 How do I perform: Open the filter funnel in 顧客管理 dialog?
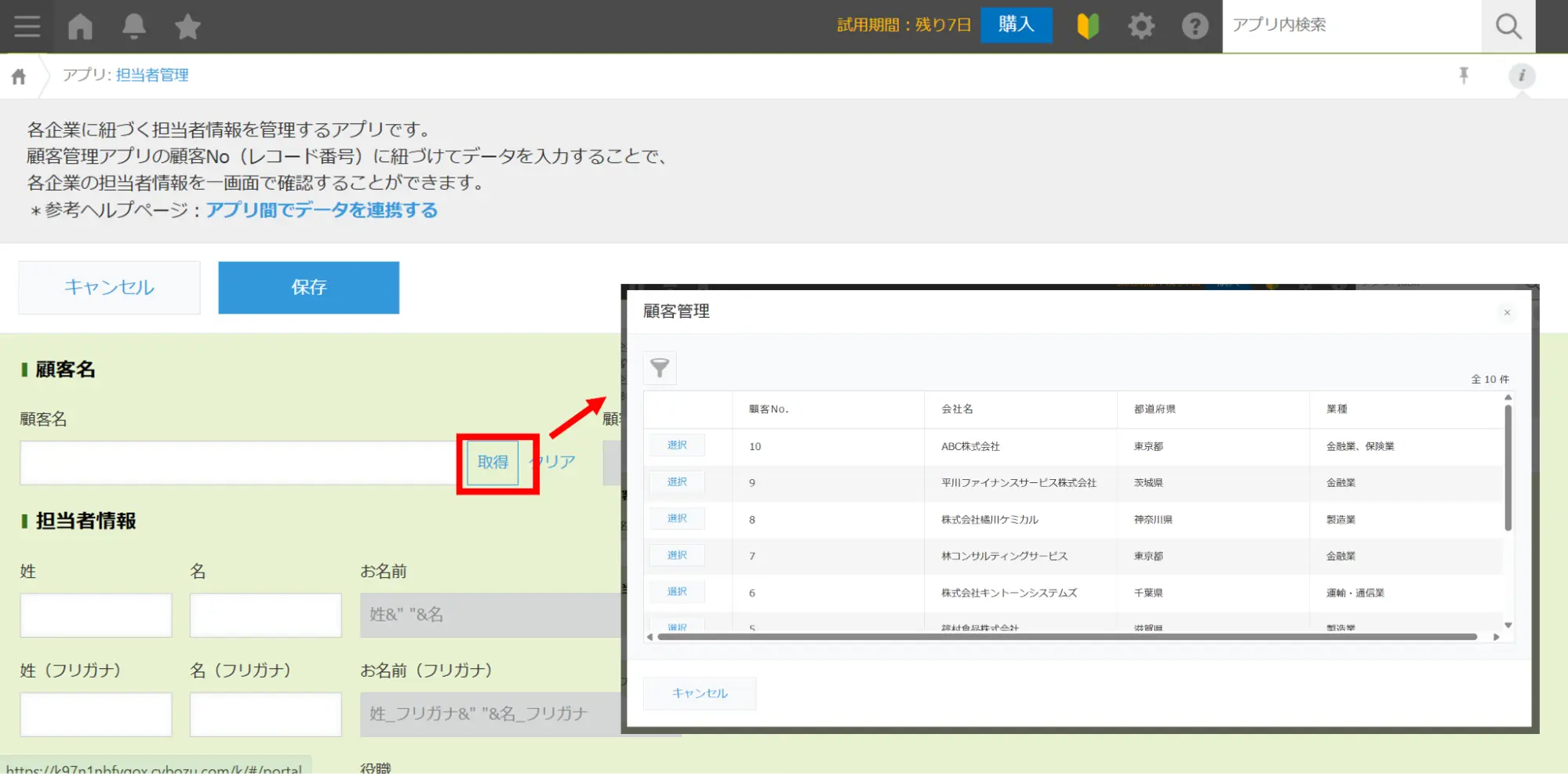click(660, 368)
